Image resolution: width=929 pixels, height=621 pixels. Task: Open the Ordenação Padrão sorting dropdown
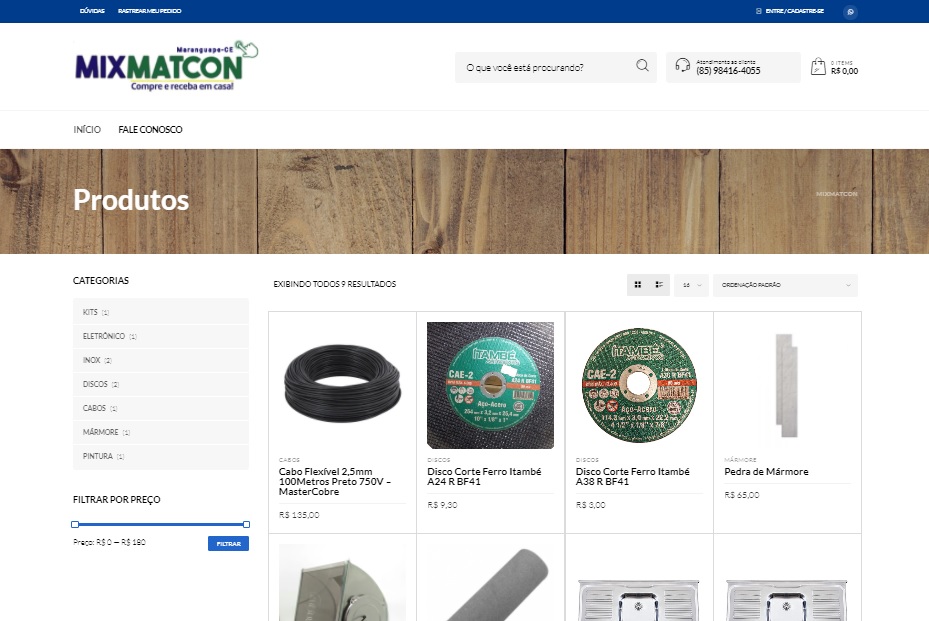click(785, 285)
